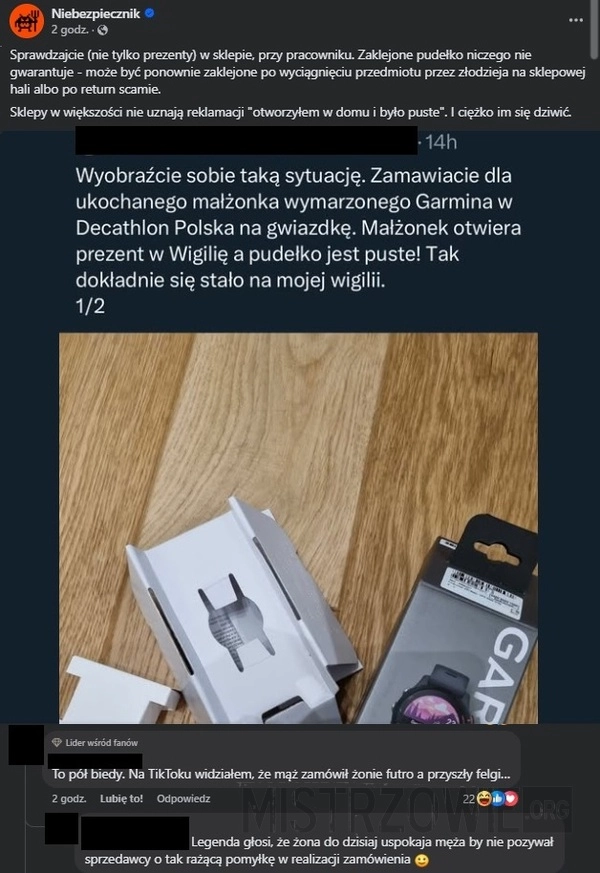Click the comment's '2 godz.' timestamp
Image resolution: width=600 pixels, height=873 pixels.
coord(69,798)
